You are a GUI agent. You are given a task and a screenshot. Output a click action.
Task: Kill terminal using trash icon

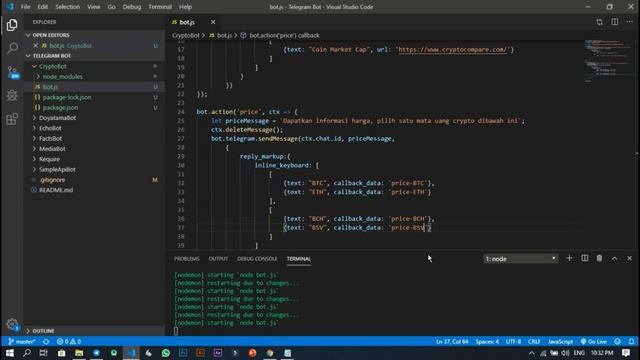coord(599,258)
